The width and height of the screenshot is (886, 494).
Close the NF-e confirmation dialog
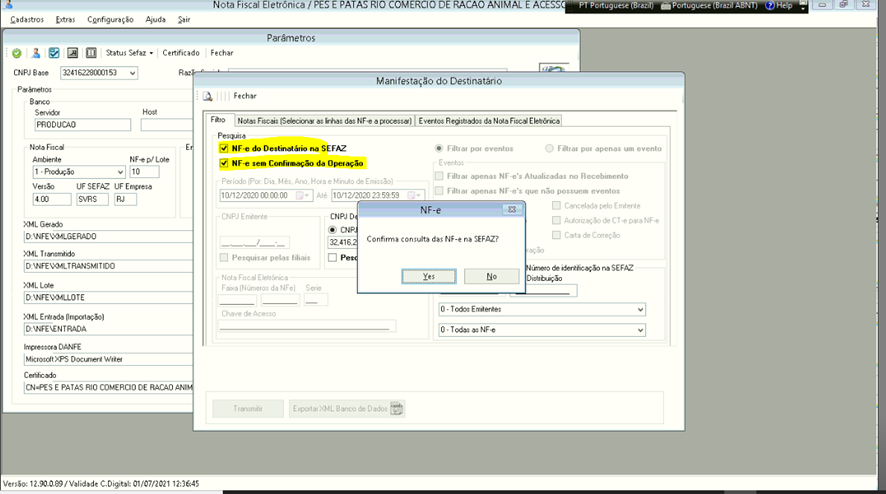click(511, 210)
